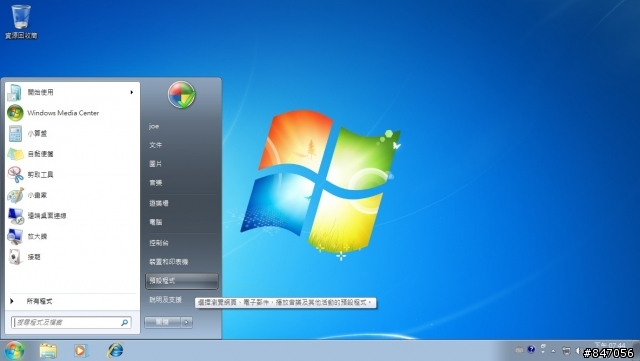Click the Start orb button

pos(15,350)
